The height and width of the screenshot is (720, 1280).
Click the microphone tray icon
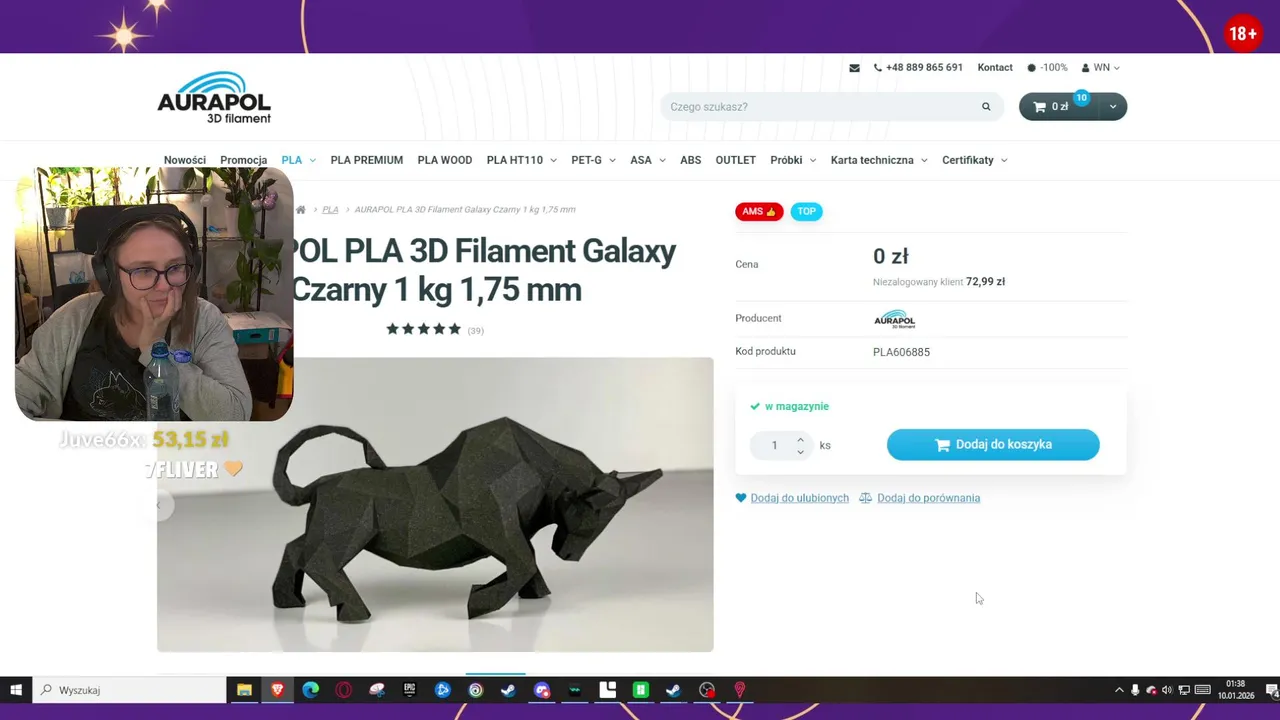tap(1135, 690)
